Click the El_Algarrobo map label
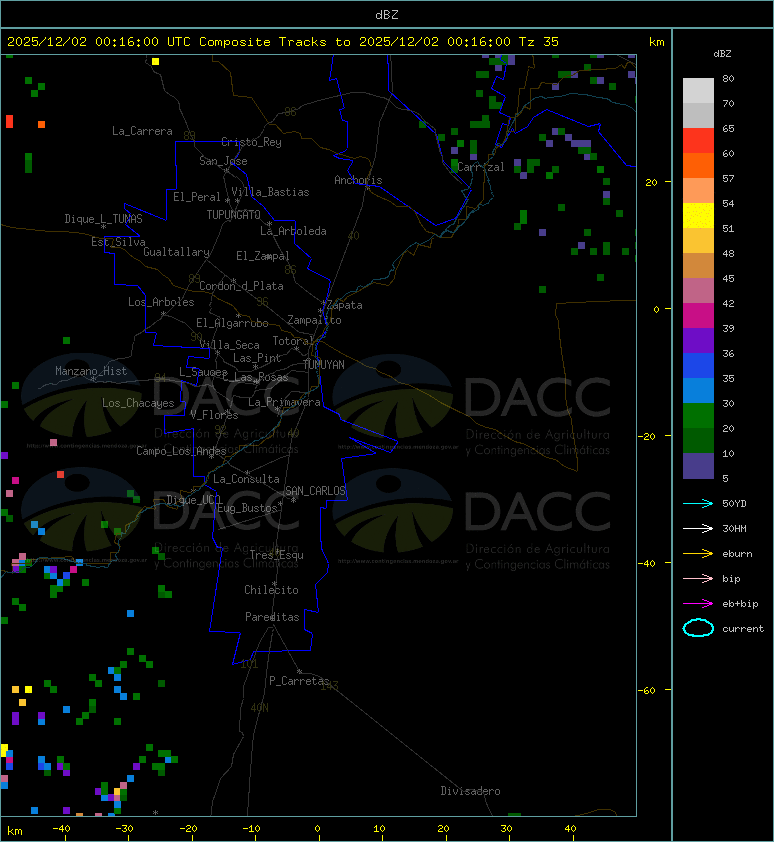This screenshot has height=842, width=774. point(232,323)
